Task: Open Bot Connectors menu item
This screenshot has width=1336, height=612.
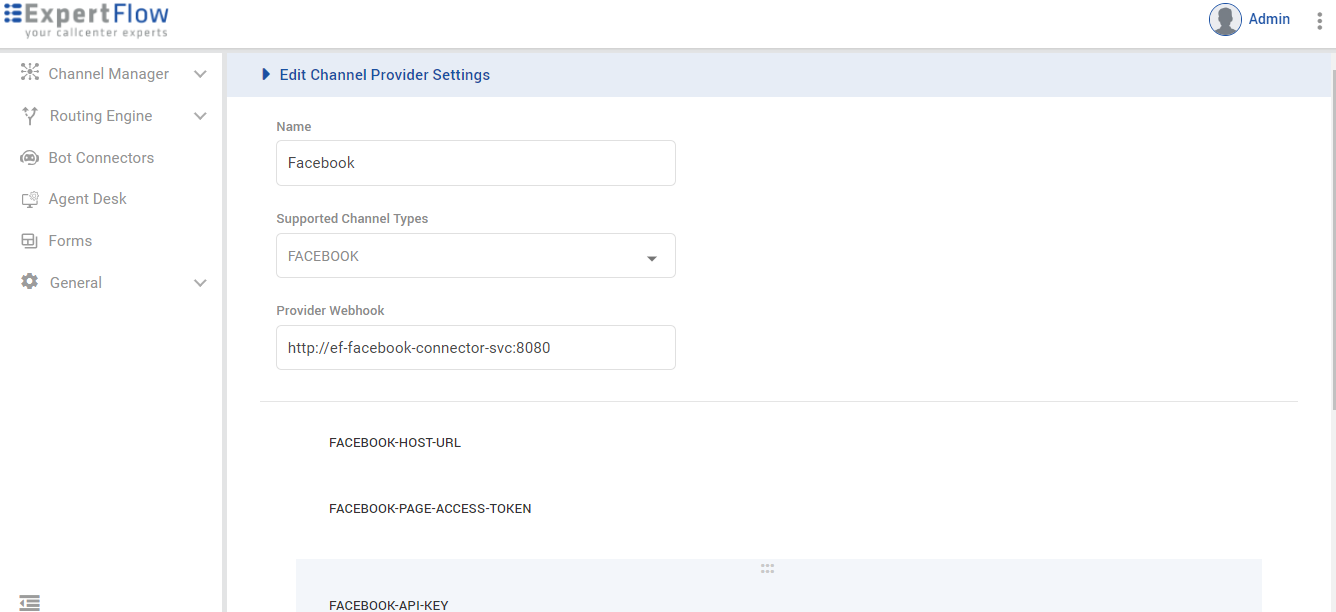Action: (x=101, y=158)
